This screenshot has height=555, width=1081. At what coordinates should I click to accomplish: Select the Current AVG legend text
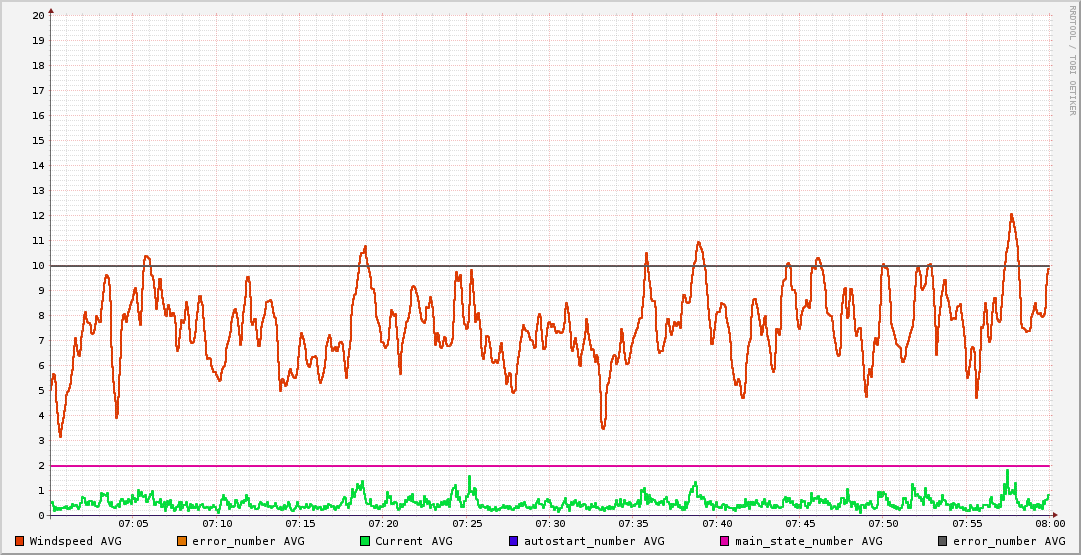click(414, 541)
